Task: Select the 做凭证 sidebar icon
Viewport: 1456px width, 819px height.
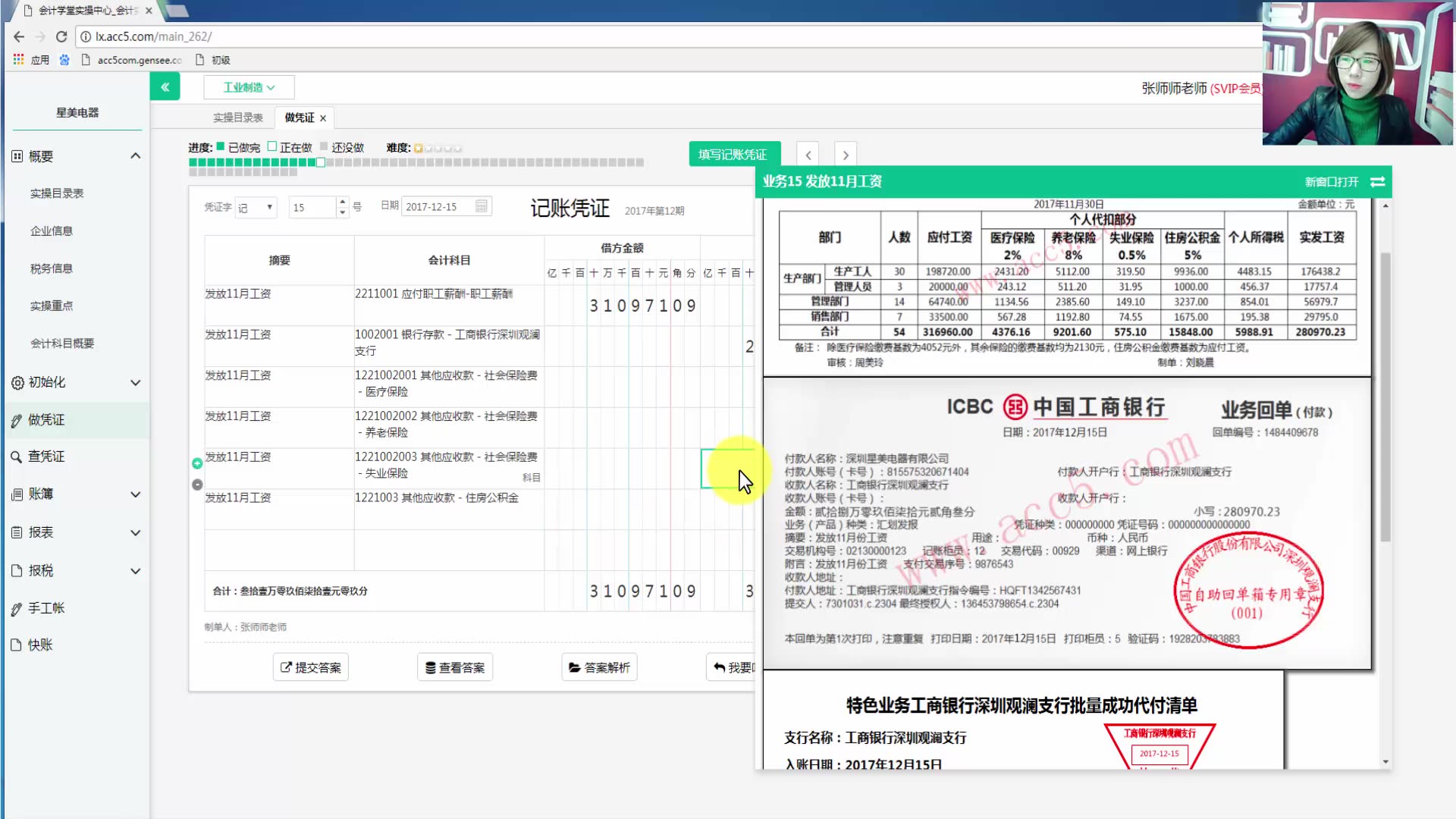Action: pyautogui.click(x=17, y=419)
